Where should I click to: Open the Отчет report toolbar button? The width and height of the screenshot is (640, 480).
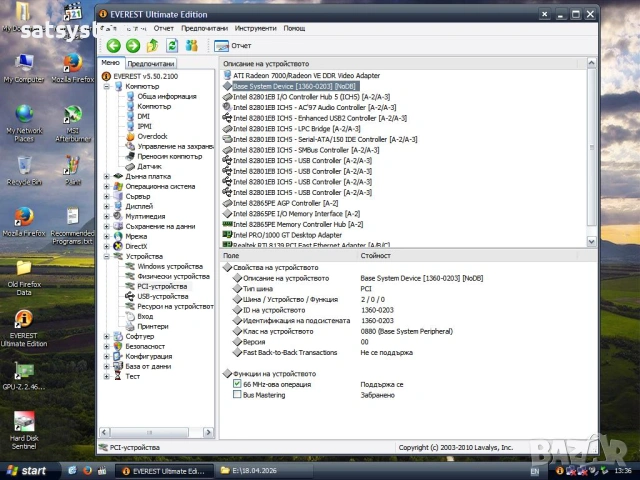(x=233, y=46)
